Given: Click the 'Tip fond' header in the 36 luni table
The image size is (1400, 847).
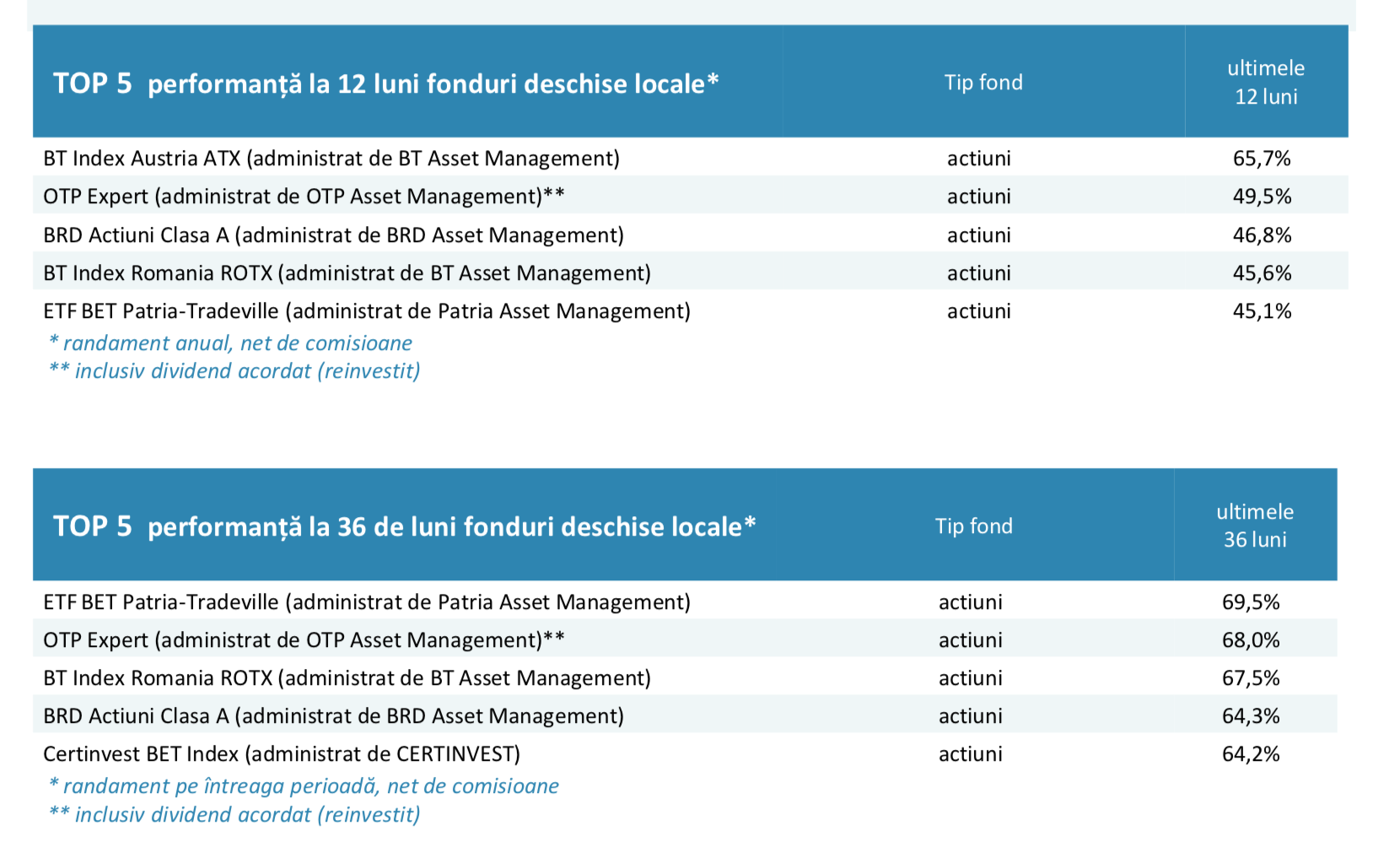Looking at the screenshot, I should 974,526.
